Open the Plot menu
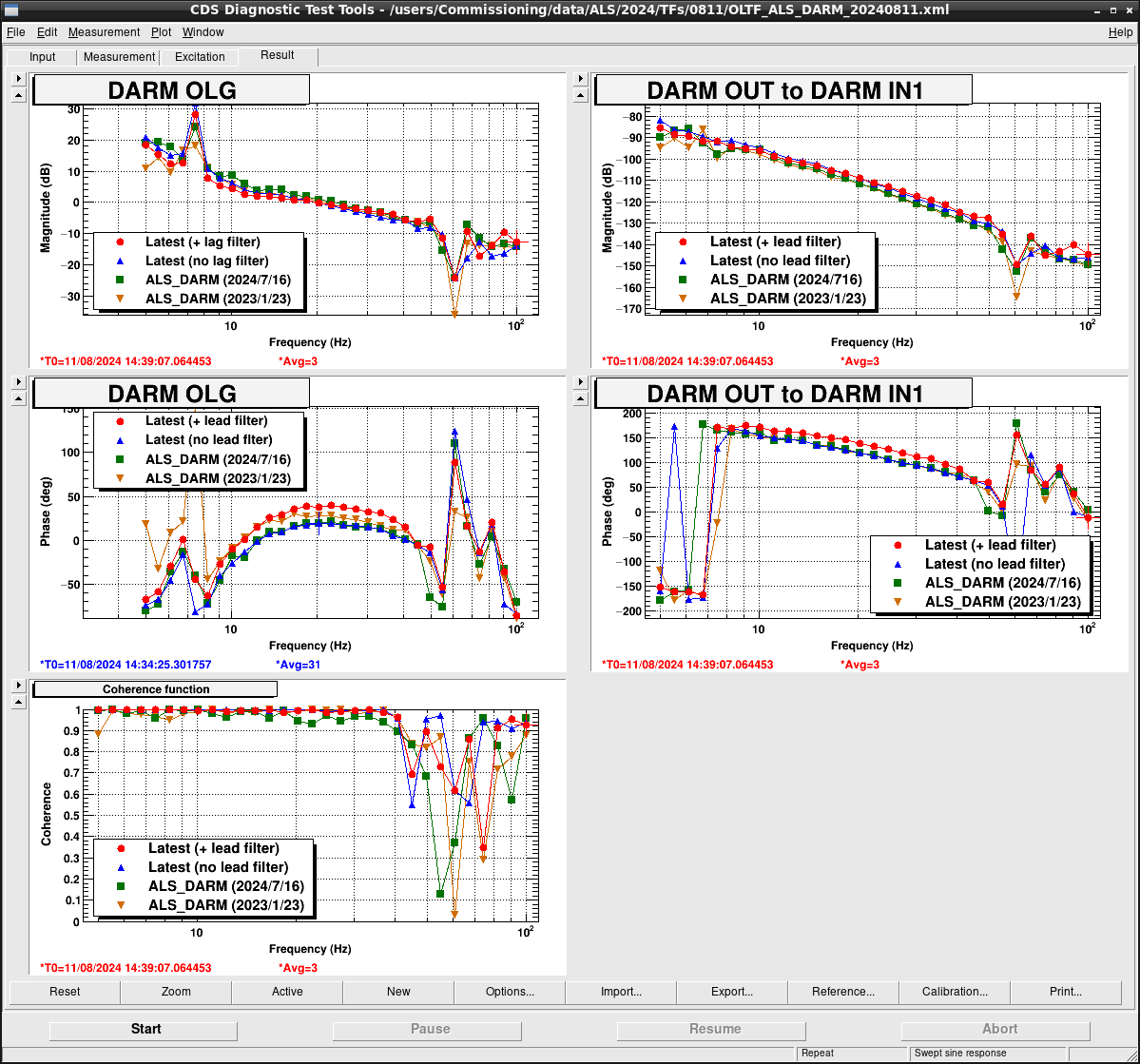This screenshot has width=1140, height=1064. [162, 32]
